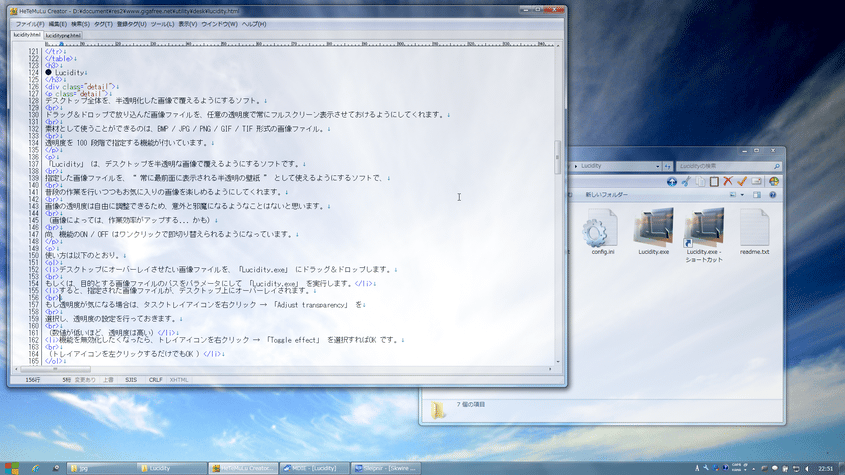Viewport: 845px width, 475px height.
Task: Click the horizontal scrollbar right arrow in editor
Action: pyautogui.click(x=550, y=369)
